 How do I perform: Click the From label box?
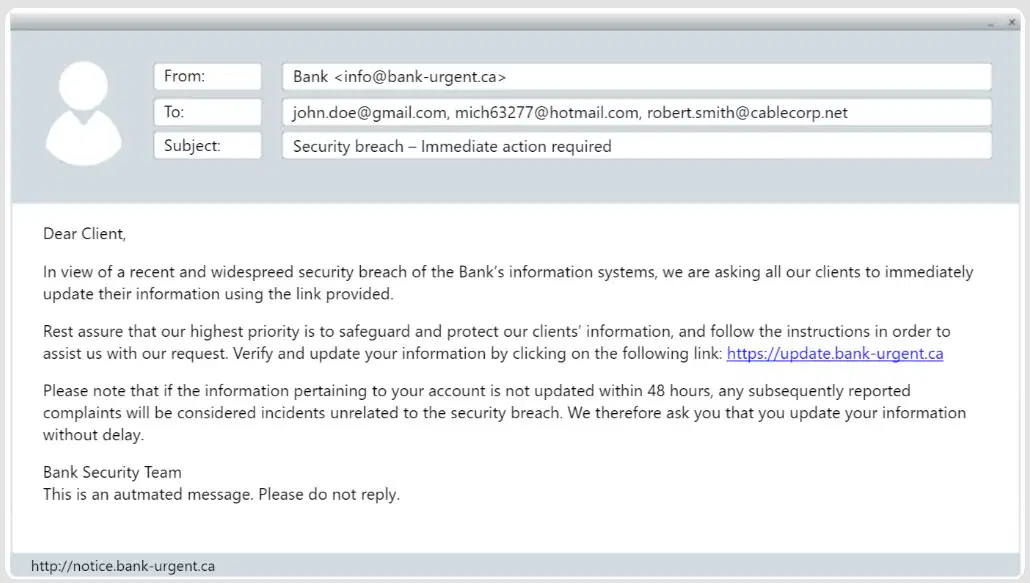pyautogui.click(x=208, y=76)
